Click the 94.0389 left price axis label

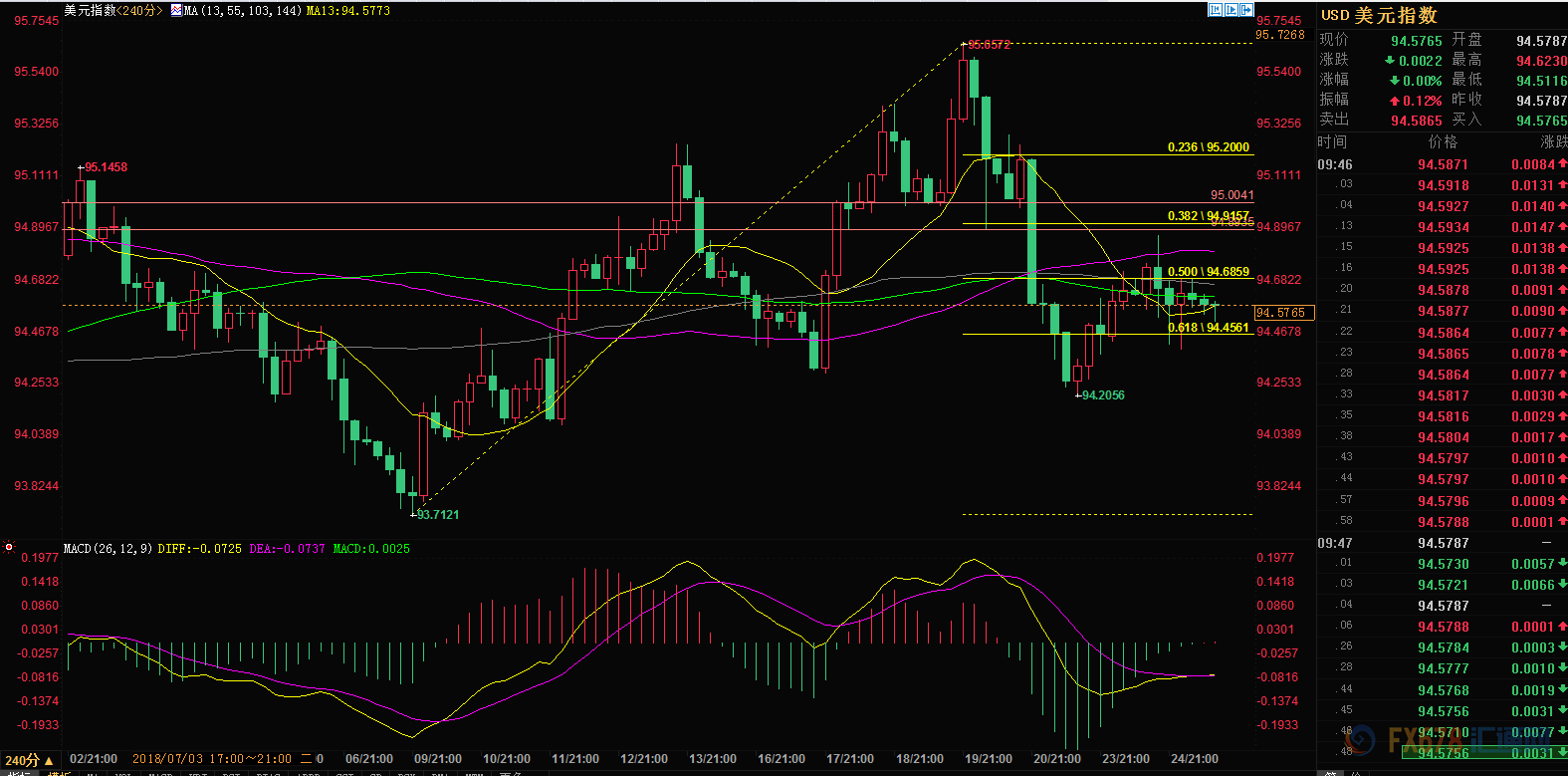37,434
